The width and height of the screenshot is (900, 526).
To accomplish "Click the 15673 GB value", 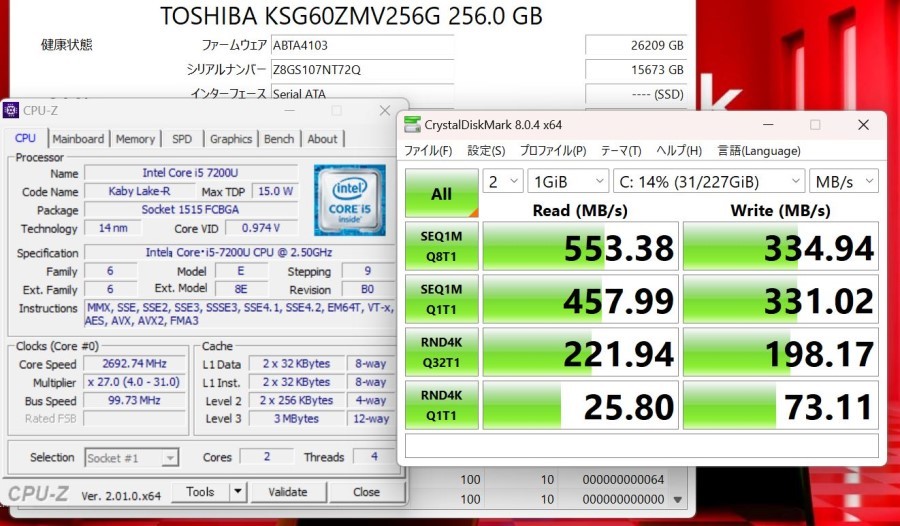I will click(636, 69).
